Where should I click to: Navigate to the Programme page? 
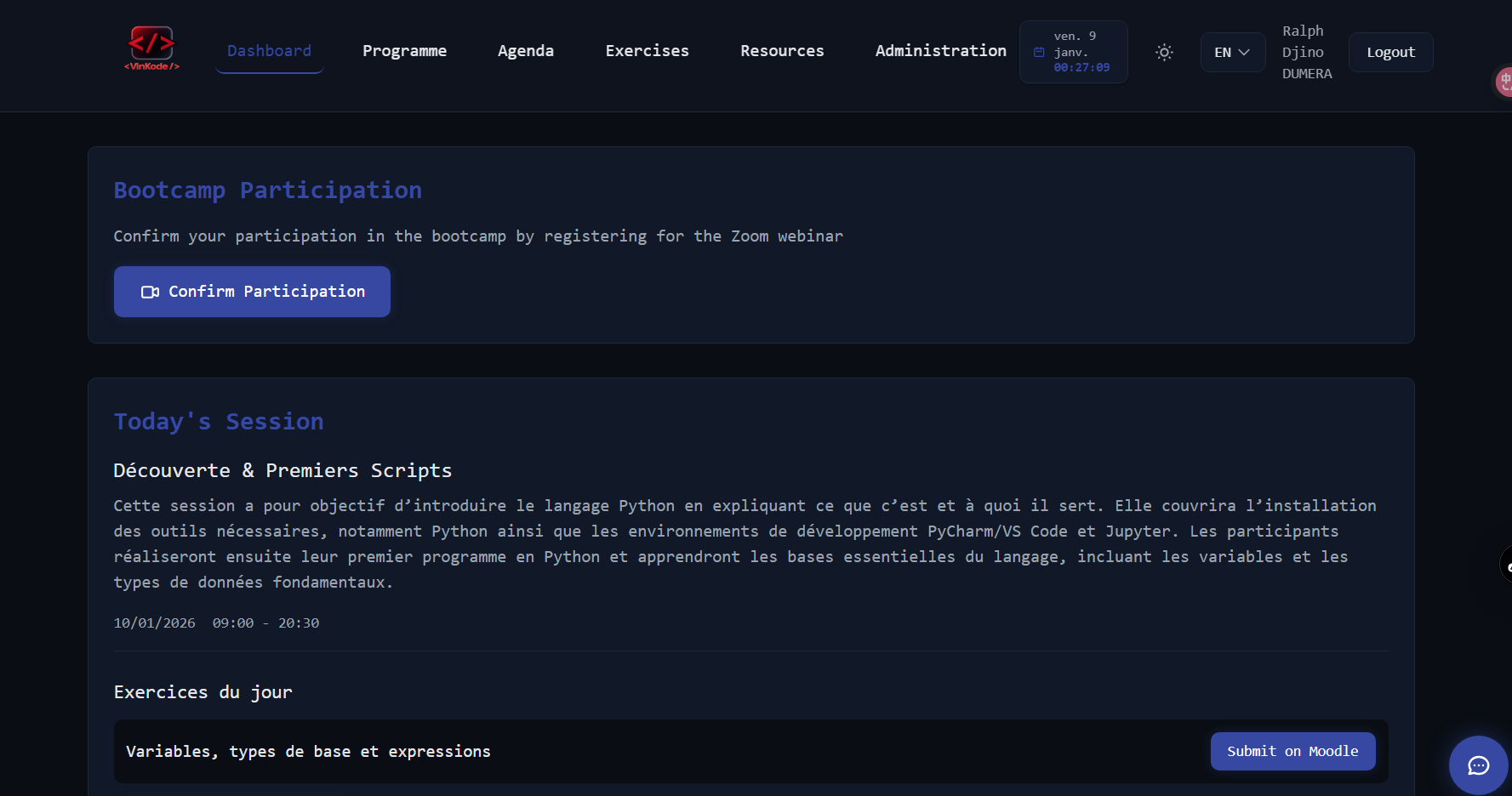pos(405,51)
